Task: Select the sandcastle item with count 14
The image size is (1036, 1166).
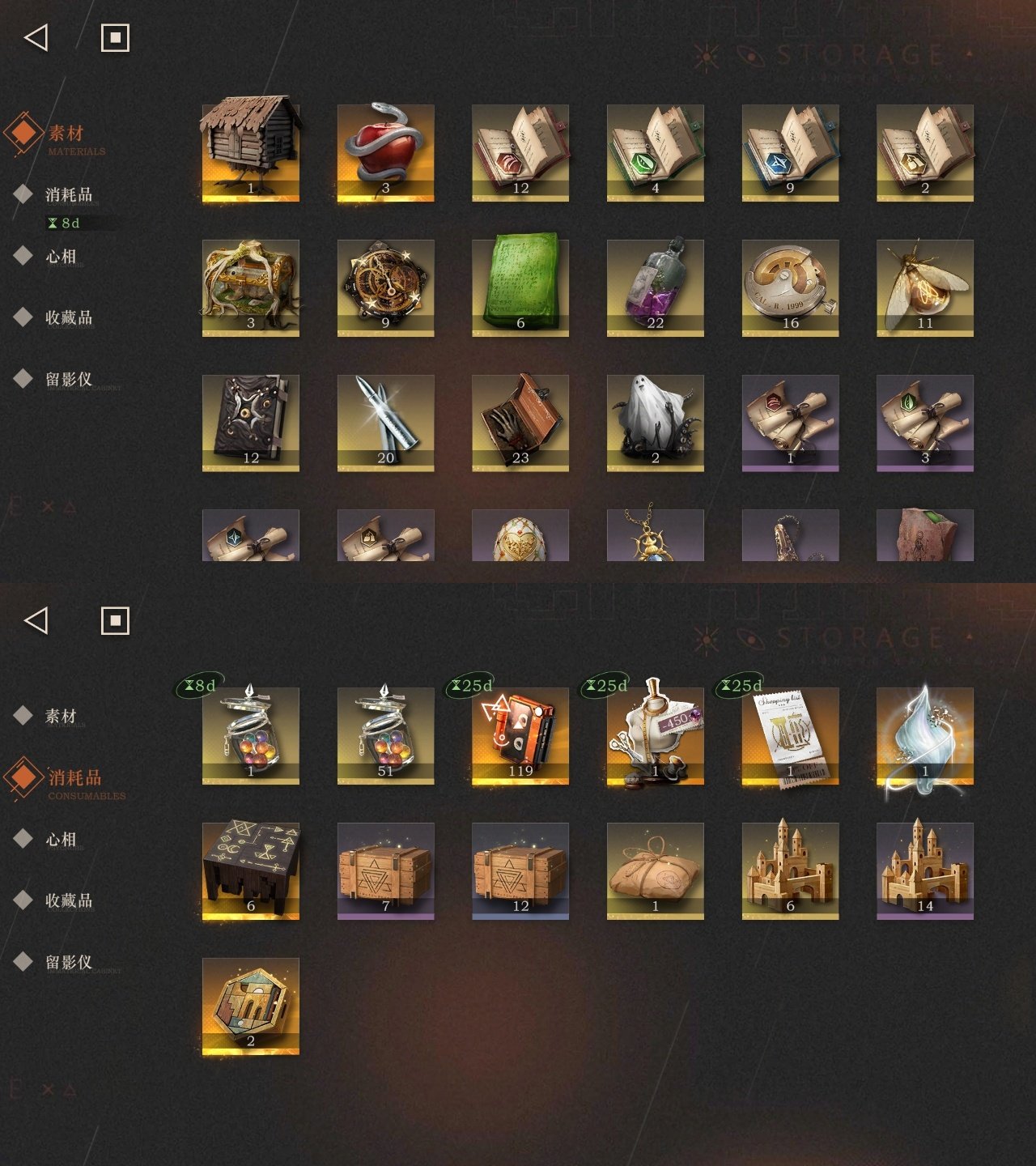Action: click(925, 871)
